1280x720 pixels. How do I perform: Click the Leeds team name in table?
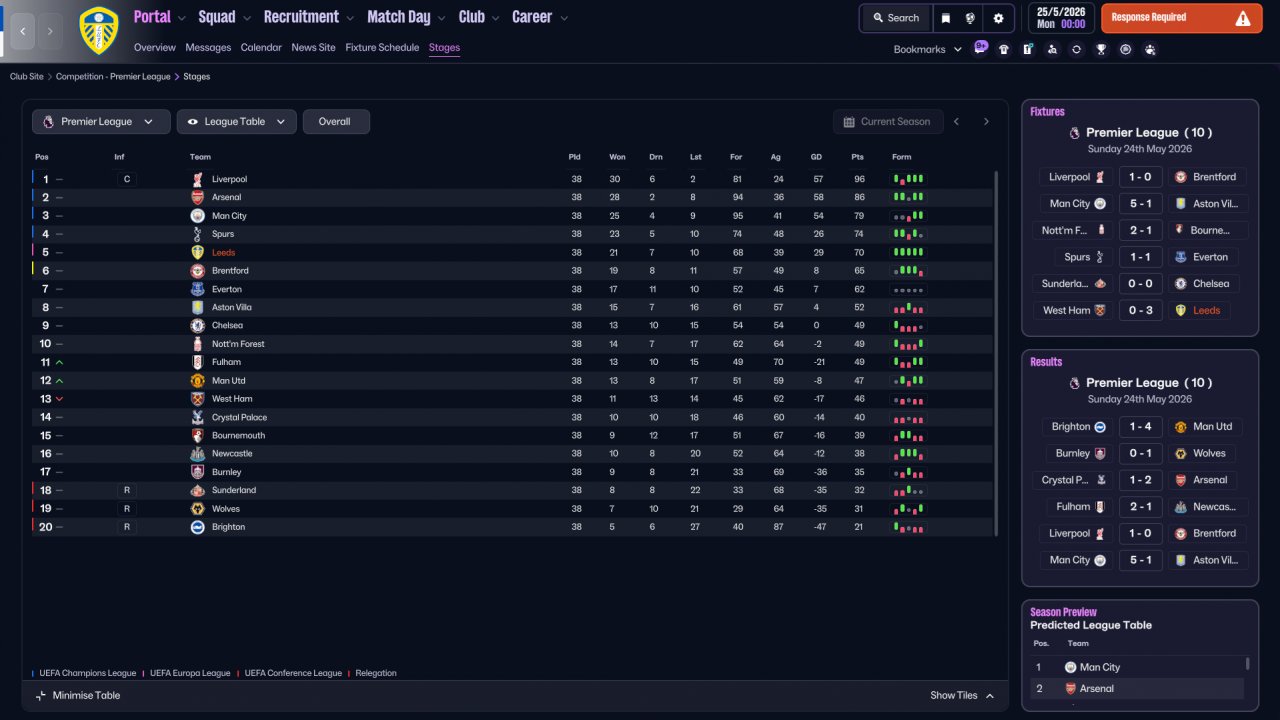pos(224,253)
